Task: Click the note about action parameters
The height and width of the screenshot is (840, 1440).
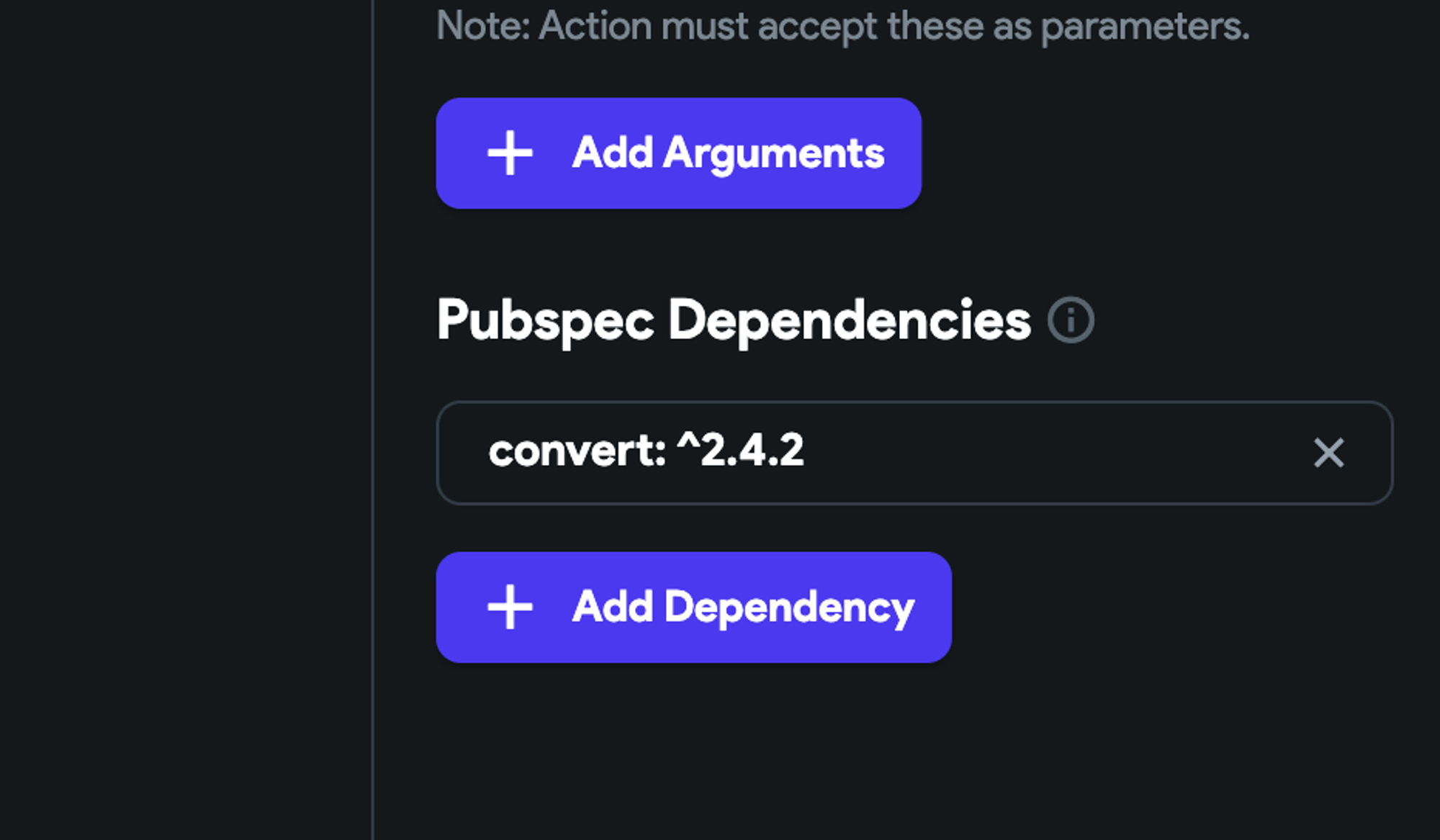Action: coord(843,27)
